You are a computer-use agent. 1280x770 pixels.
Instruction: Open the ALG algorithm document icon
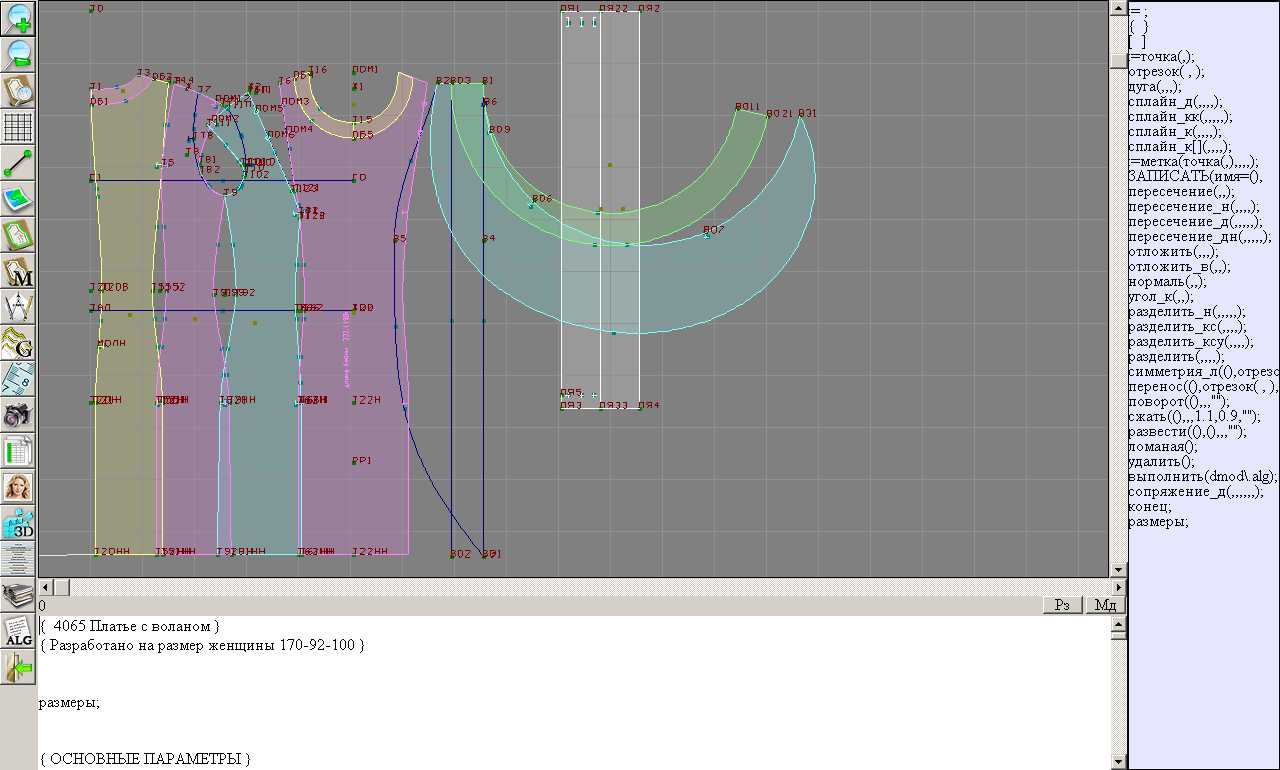coord(19,631)
